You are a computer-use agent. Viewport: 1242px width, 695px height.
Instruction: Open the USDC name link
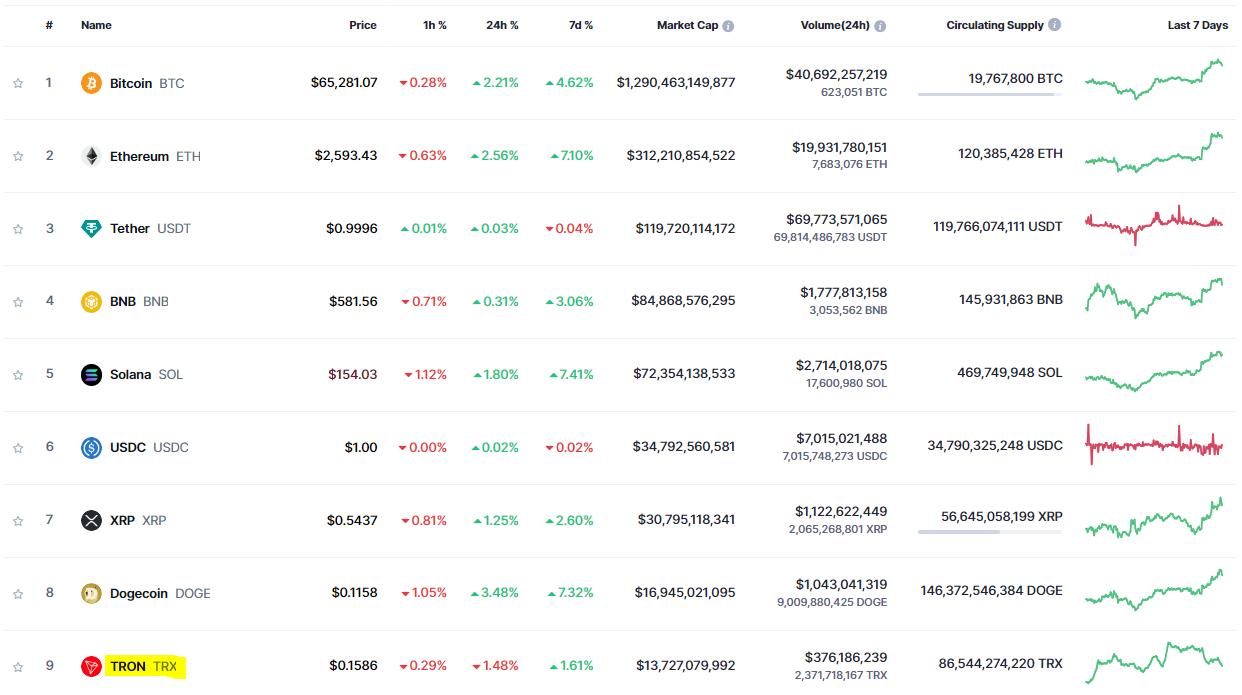tap(129, 447)
